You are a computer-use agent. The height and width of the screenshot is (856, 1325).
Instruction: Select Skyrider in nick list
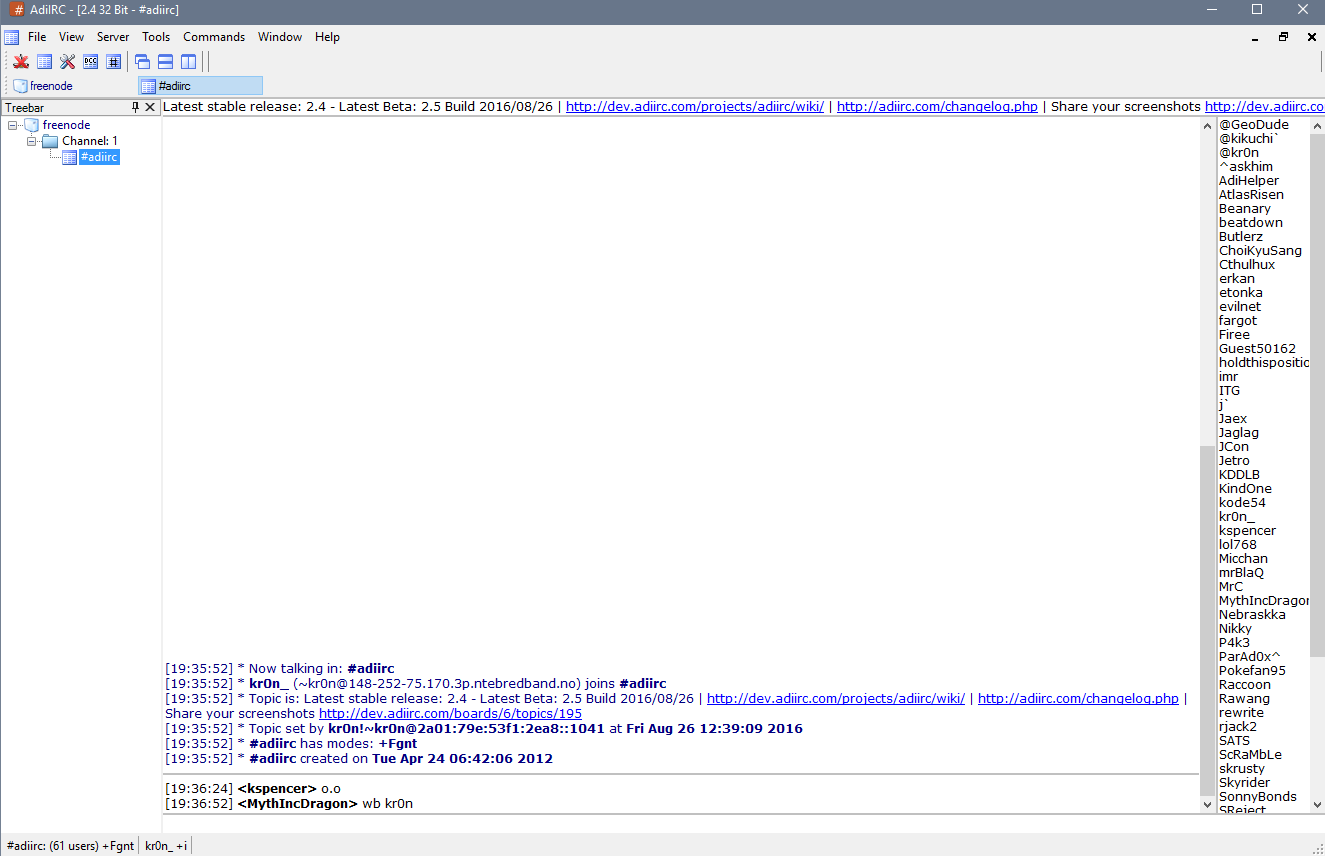tap(1244, 783)
